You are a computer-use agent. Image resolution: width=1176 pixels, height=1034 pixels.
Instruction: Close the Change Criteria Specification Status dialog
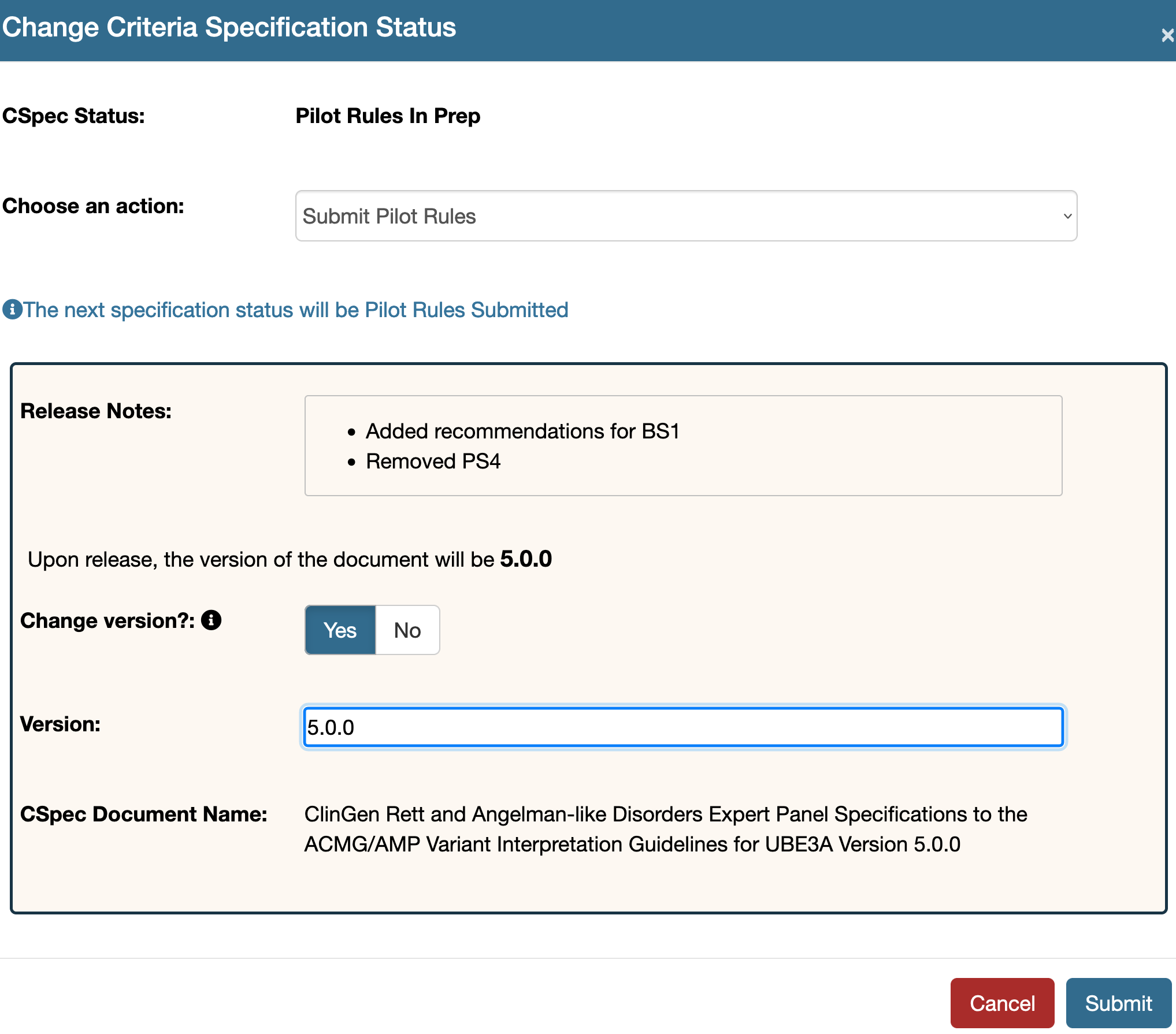pos(1167,36)
